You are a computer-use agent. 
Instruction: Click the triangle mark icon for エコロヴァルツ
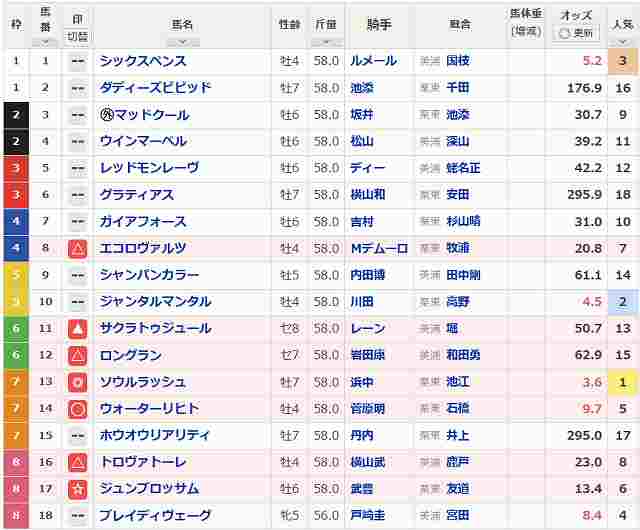pos(78,248)
